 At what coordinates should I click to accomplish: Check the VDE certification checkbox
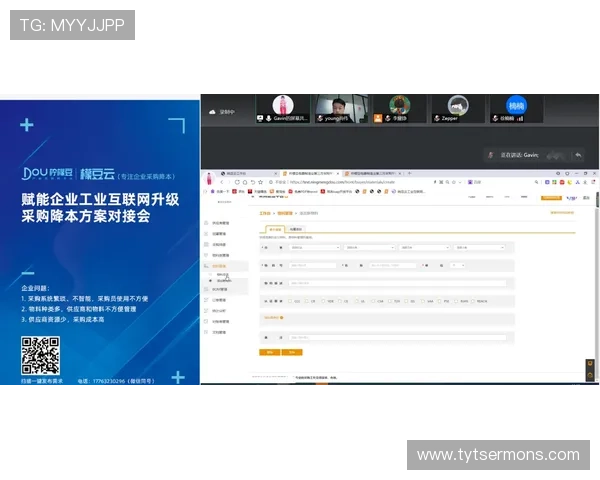324,301
